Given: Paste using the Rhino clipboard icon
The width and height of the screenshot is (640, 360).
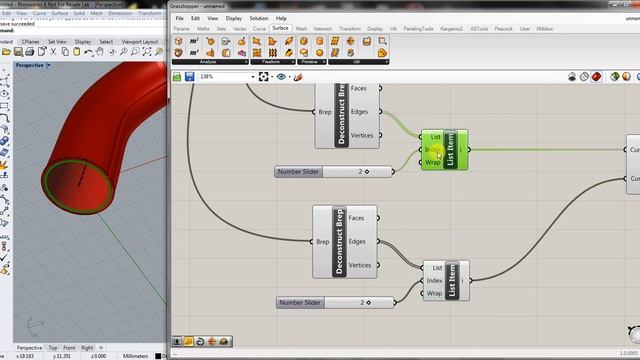Looking at the screenshot, I should (76, 52).
